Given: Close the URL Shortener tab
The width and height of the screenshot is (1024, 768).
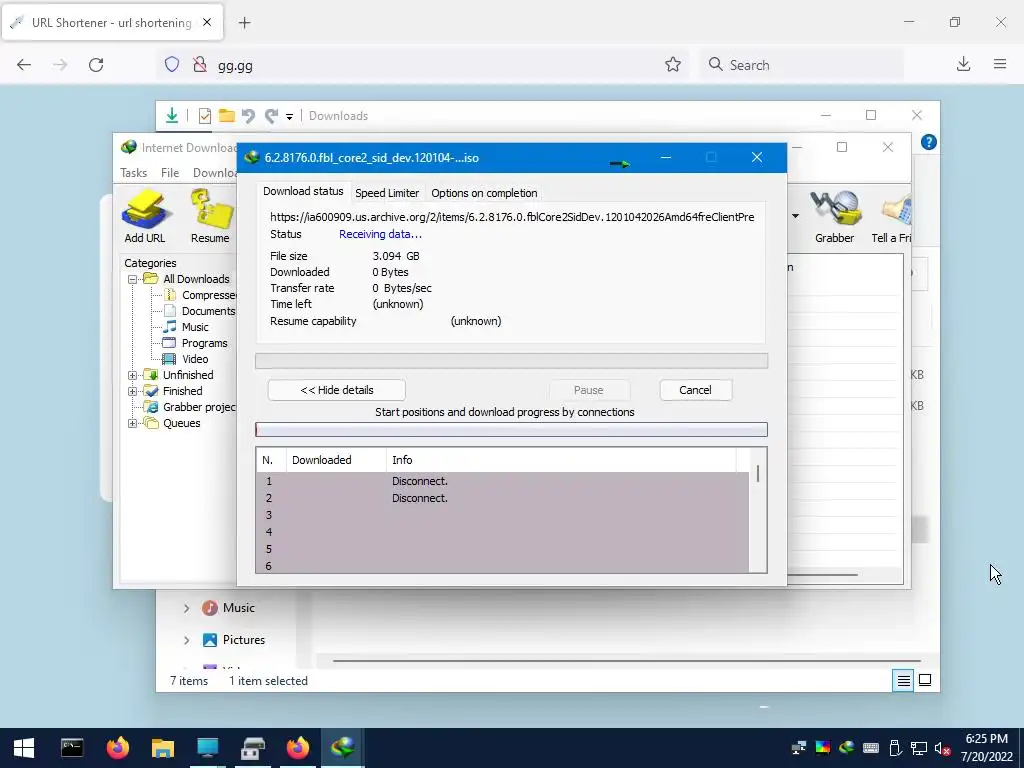Looking at the screenshot, I should pyautogui.click(x=207, y=22).
